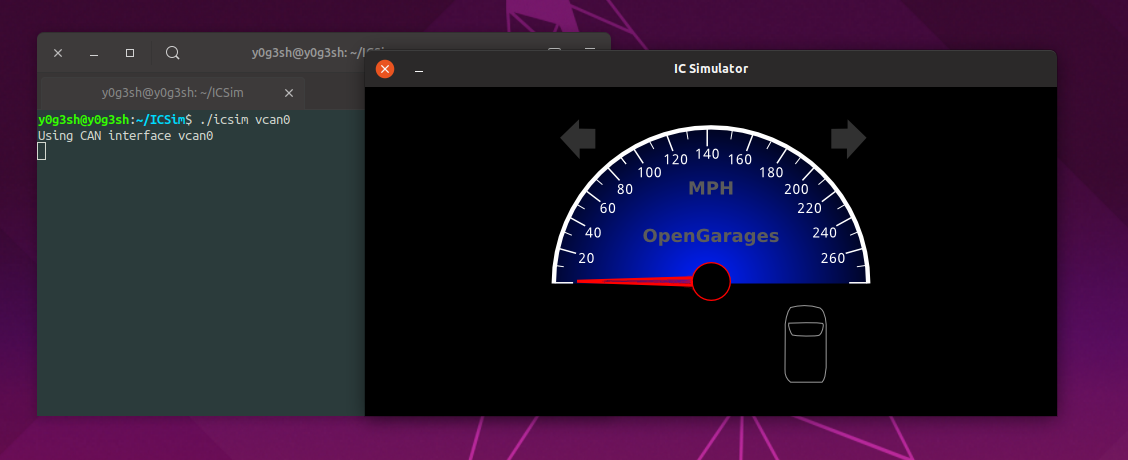Viewport: 1128px width, 460px height.
Task: Select the y0g3sh@y0g3sh: ~/ICSim tab
Action: pos(173,93)
